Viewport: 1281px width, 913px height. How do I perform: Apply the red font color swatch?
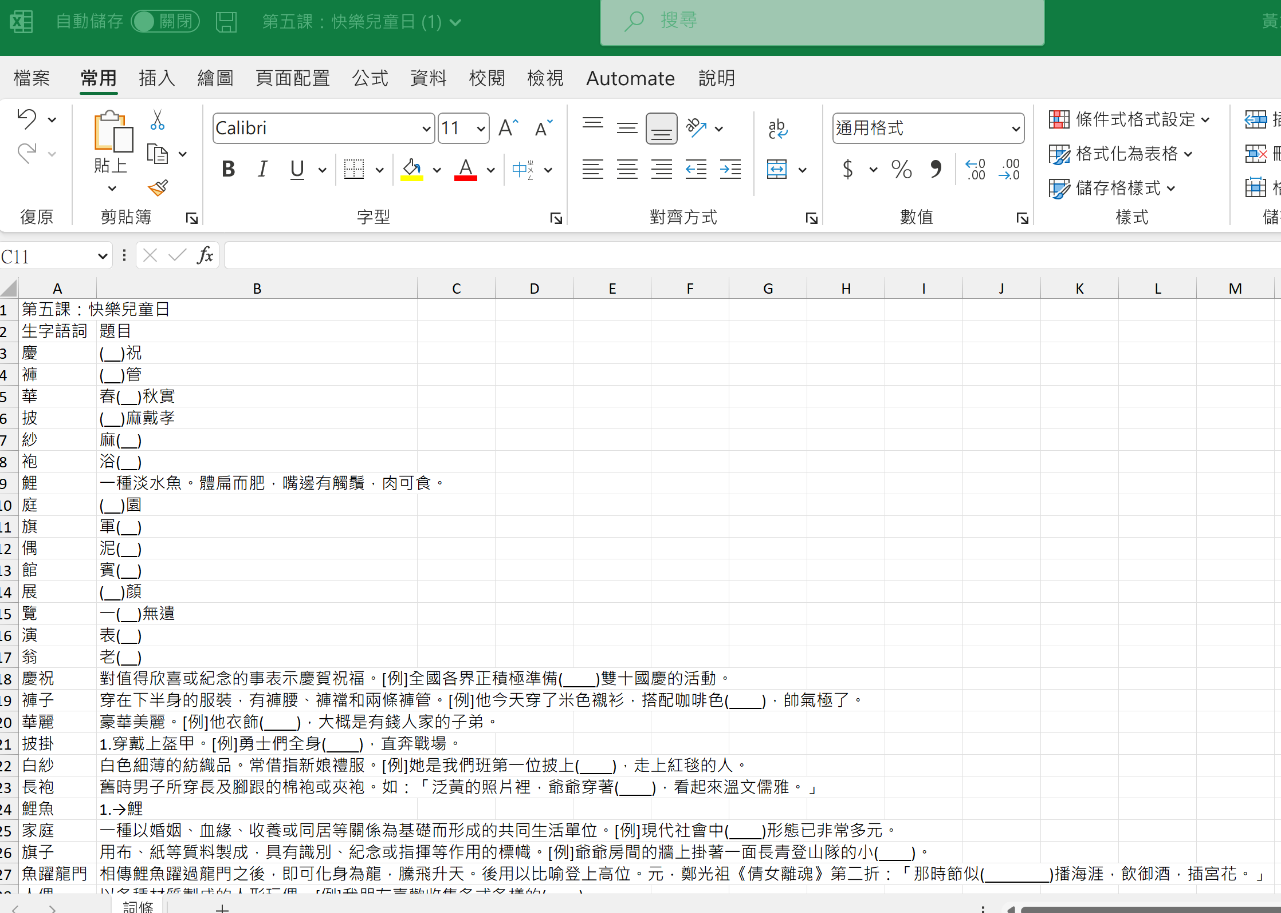click(x=465, y=170)
